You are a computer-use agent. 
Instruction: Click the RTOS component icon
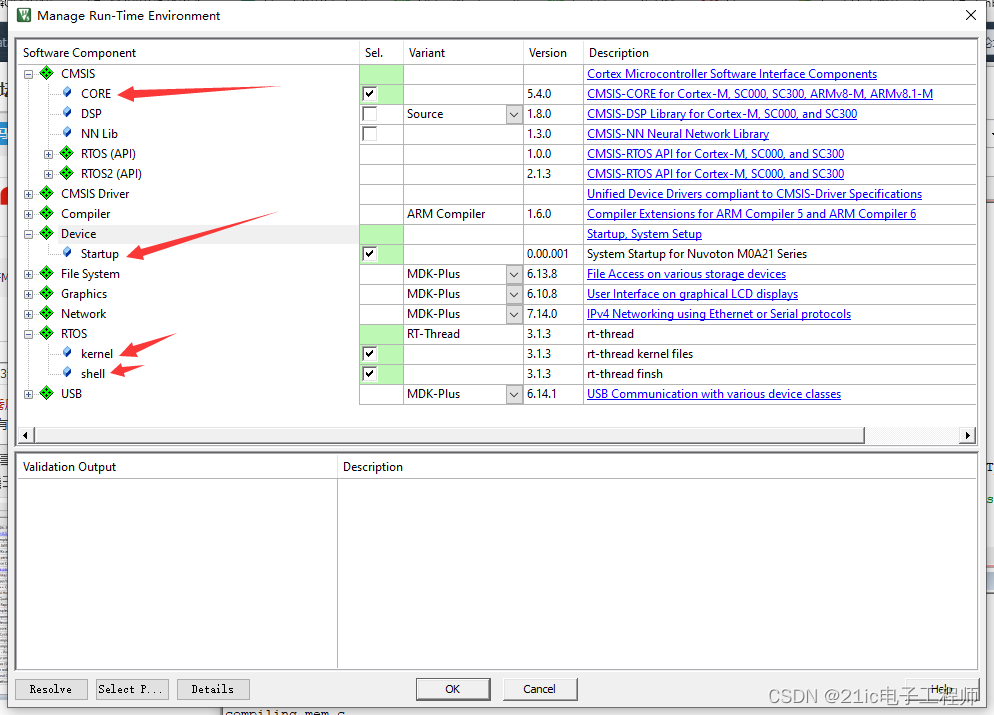coord(46,333)
